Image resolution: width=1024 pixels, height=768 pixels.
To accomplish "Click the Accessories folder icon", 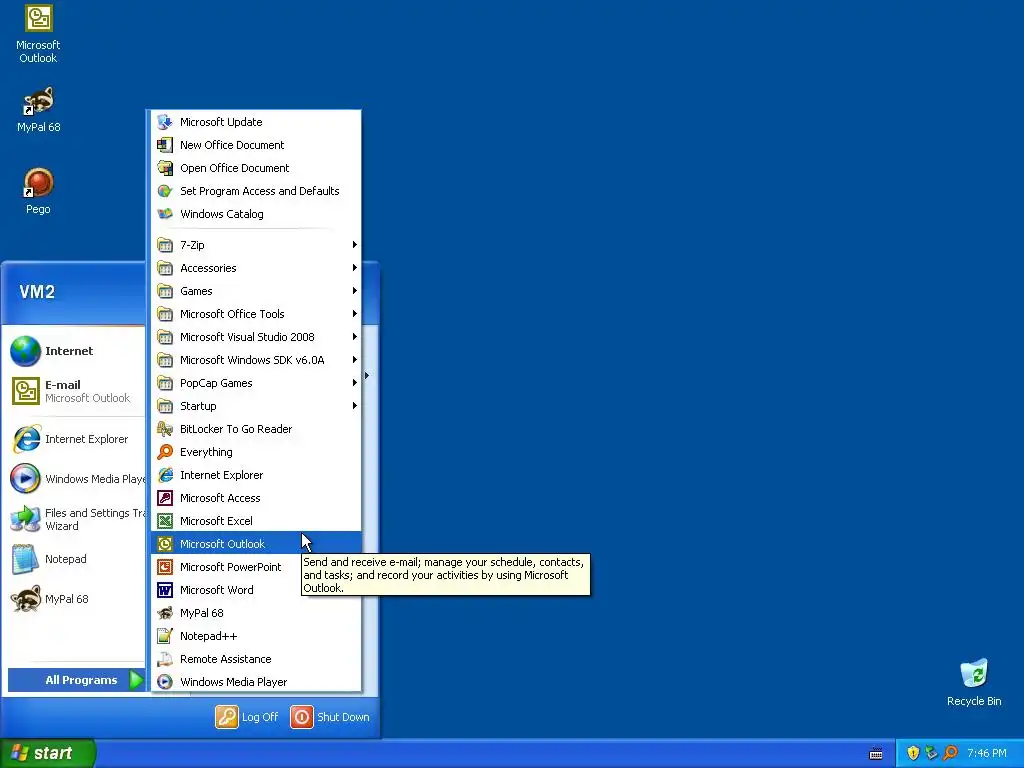I will click(x=165, y=268).
